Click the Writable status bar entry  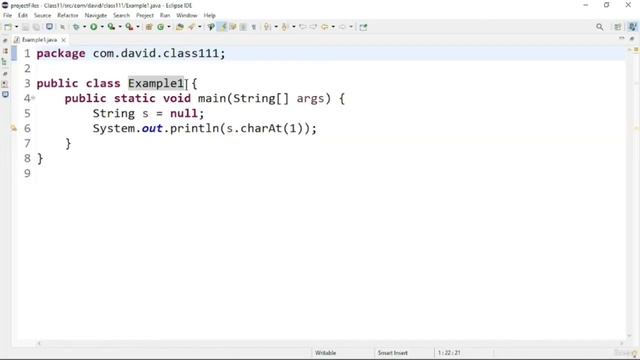[x=325, y=353]
